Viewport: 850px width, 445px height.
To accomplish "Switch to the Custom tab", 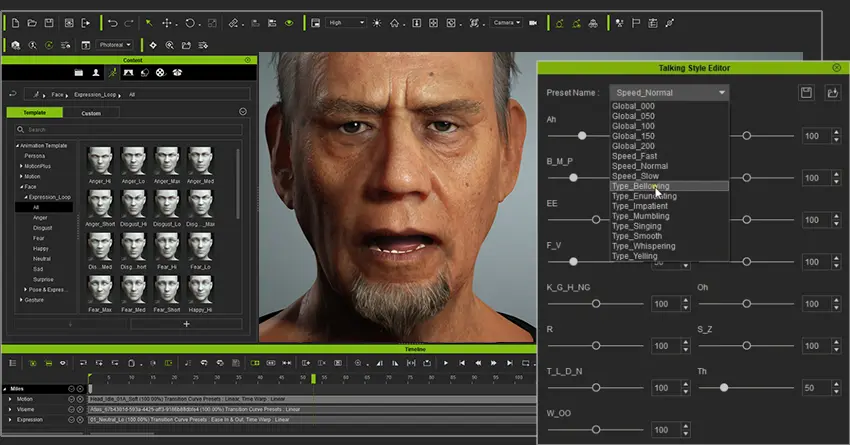I will (90, 113).
